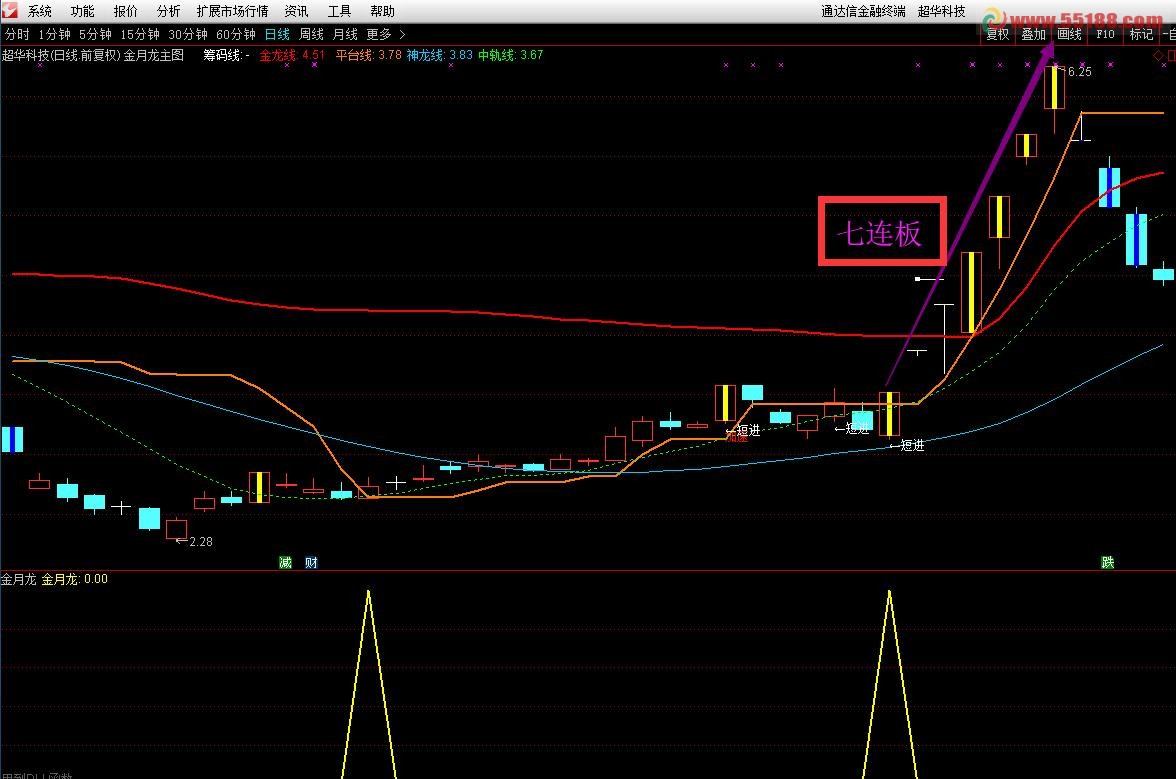Open the 复权 adjustment options
Viewport: 1176px width, 779px height.
(997, 34)
